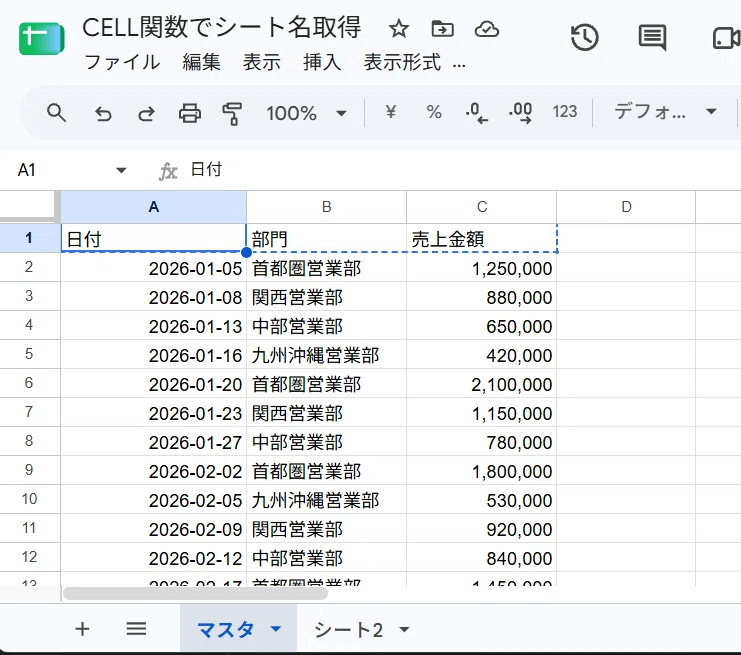Undo the last action

click(x=103, y=113)
